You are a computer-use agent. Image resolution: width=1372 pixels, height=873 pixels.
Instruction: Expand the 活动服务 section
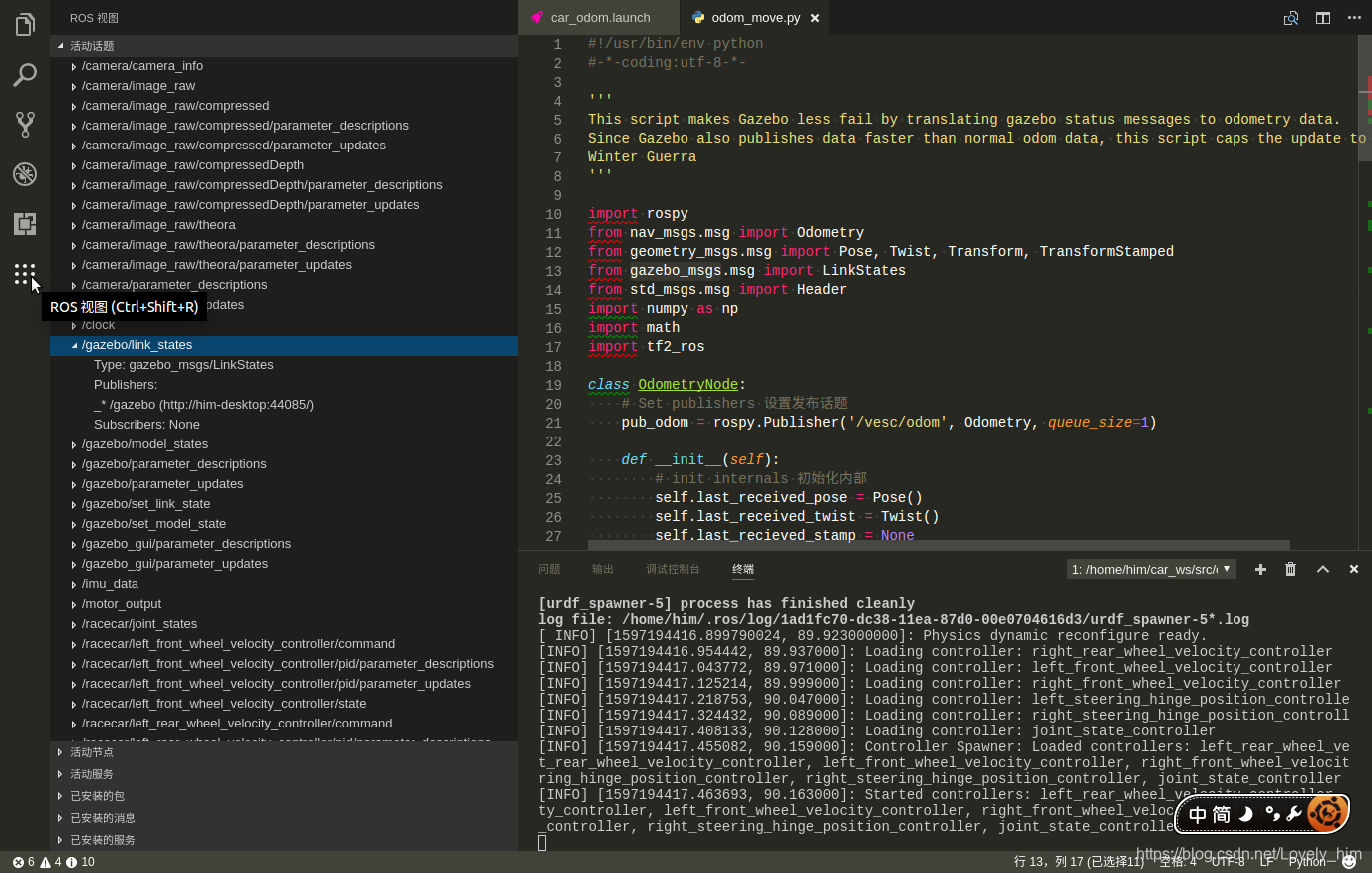(284, 774)
